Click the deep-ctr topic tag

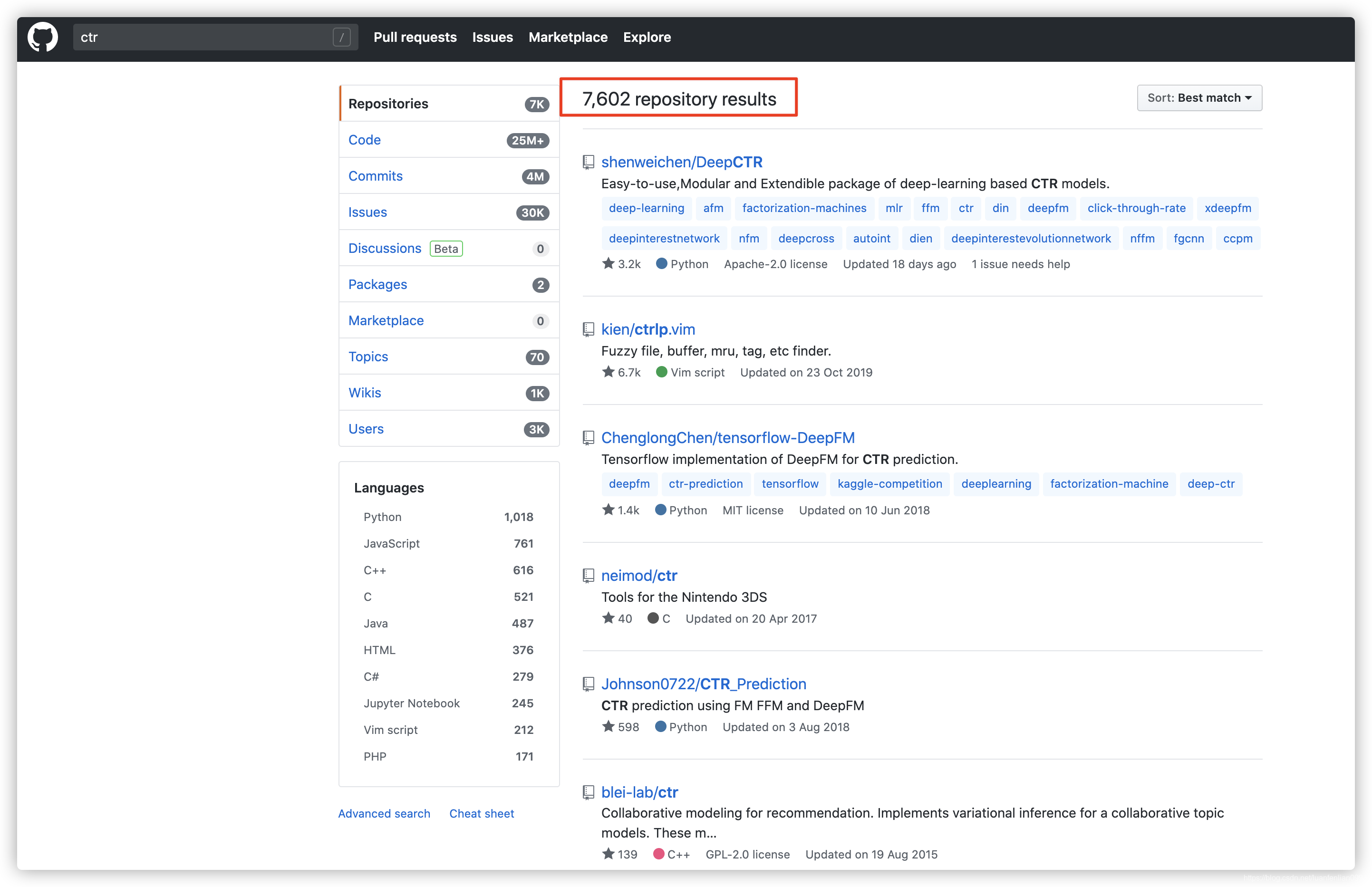(x=1211, y=484)
